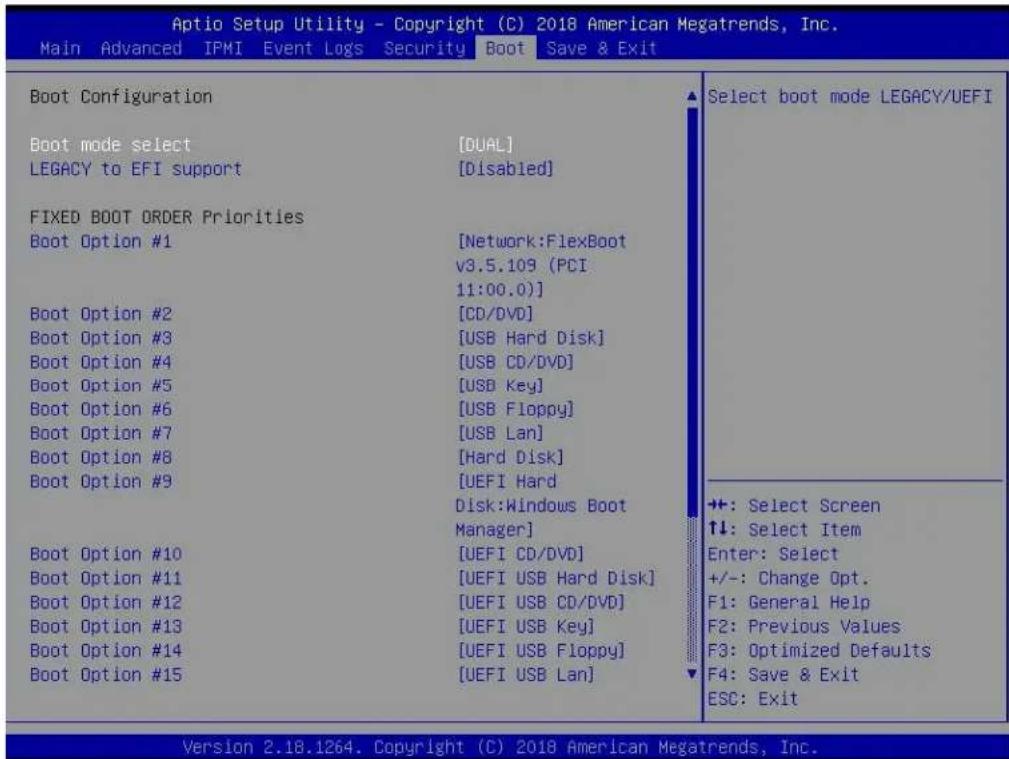Viewport: 1009px width, 759px height.
Task: Select Boot Option #7 label
Action: pos(100,433)
